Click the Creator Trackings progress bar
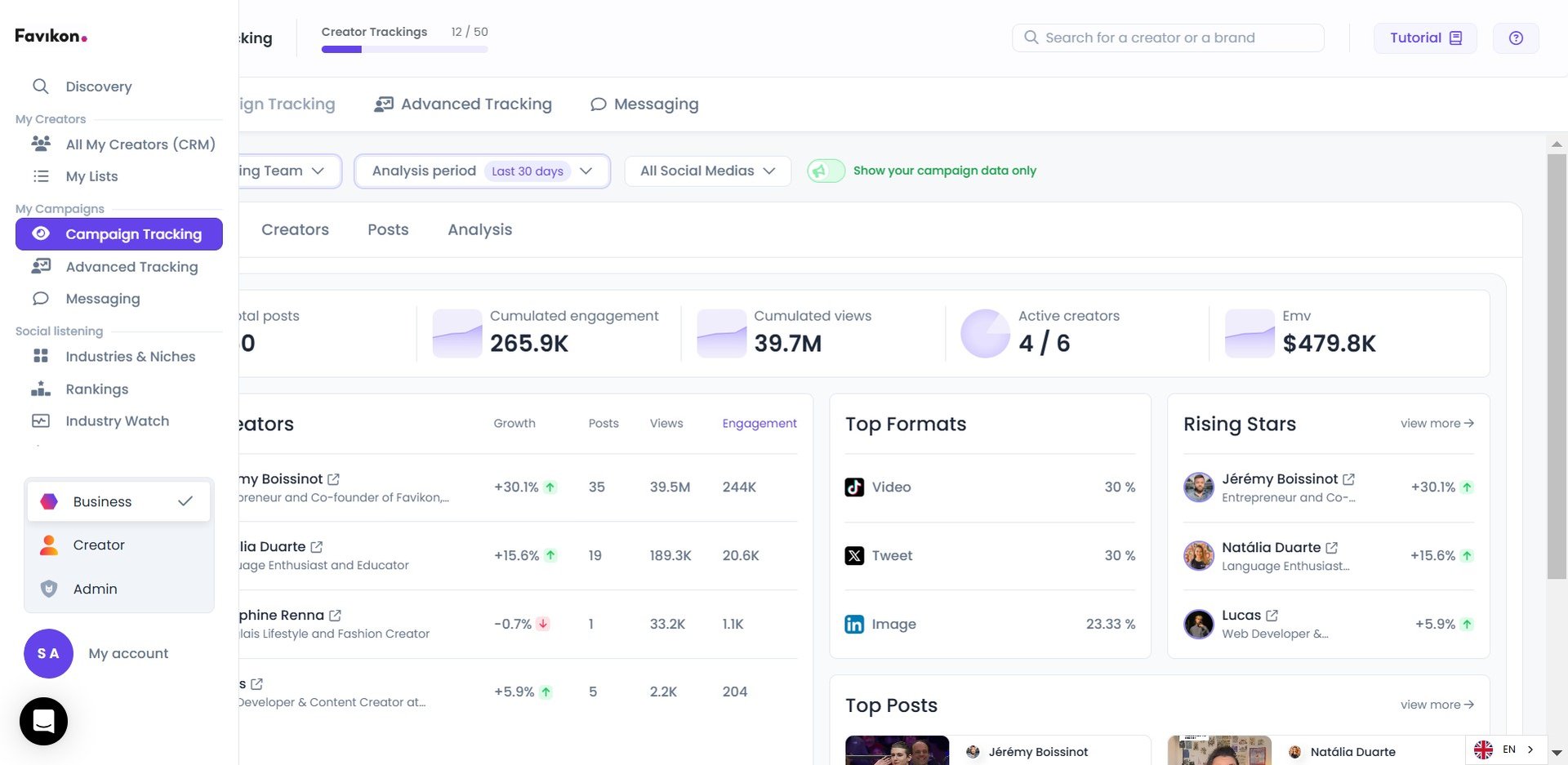Viewport: 1568px width, 765px height. click(404, 50)
